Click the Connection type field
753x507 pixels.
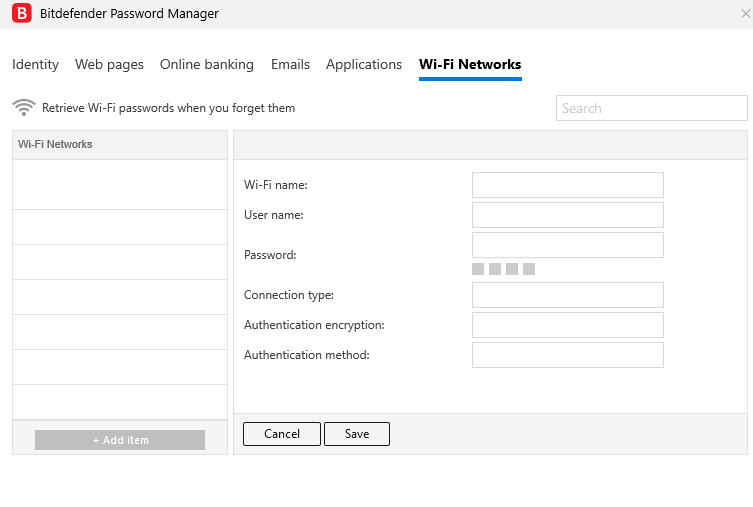pos(567,295)
